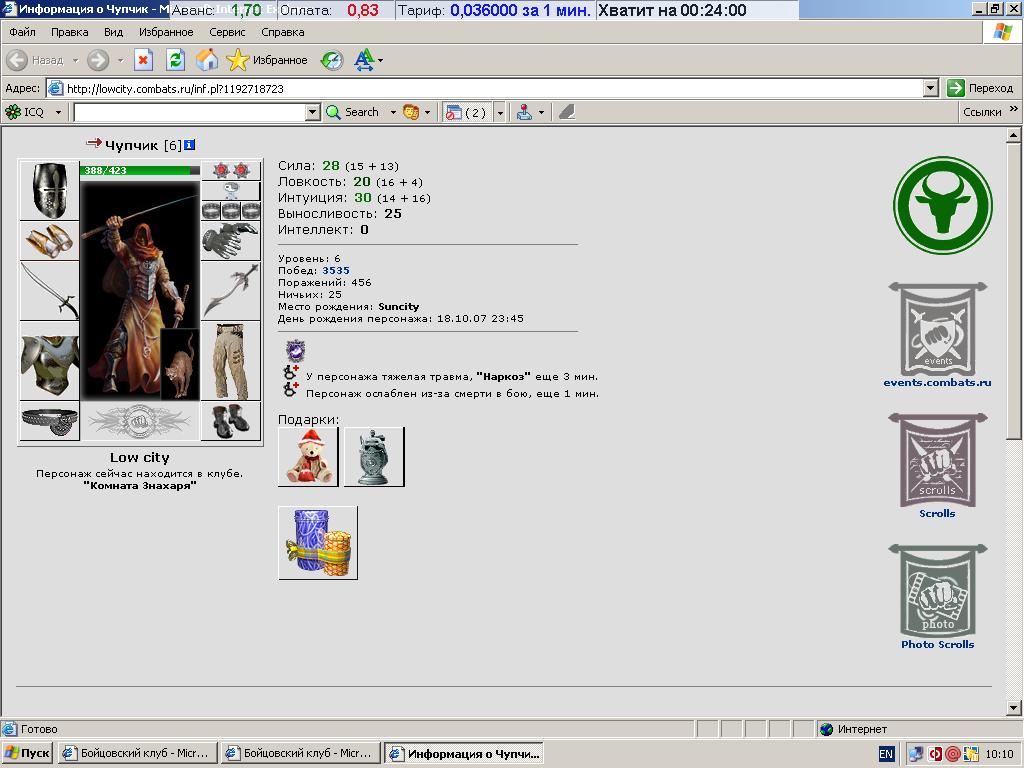Click the khaki pants equipment icon

(231, 360)
